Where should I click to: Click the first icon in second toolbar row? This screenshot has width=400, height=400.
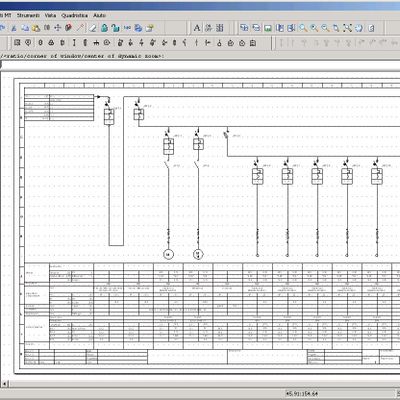point(17,43)
